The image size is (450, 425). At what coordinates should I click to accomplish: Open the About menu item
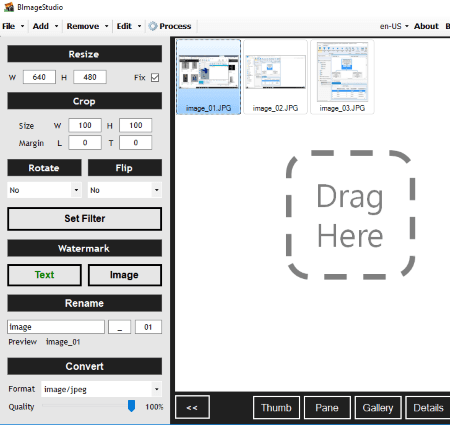coord(426,26)
